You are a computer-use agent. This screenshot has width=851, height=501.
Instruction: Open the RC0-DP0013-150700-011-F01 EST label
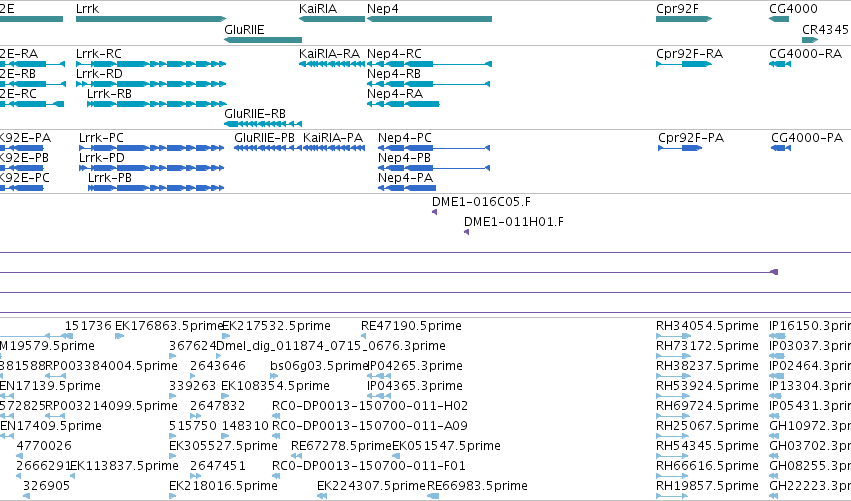(369, 466)
